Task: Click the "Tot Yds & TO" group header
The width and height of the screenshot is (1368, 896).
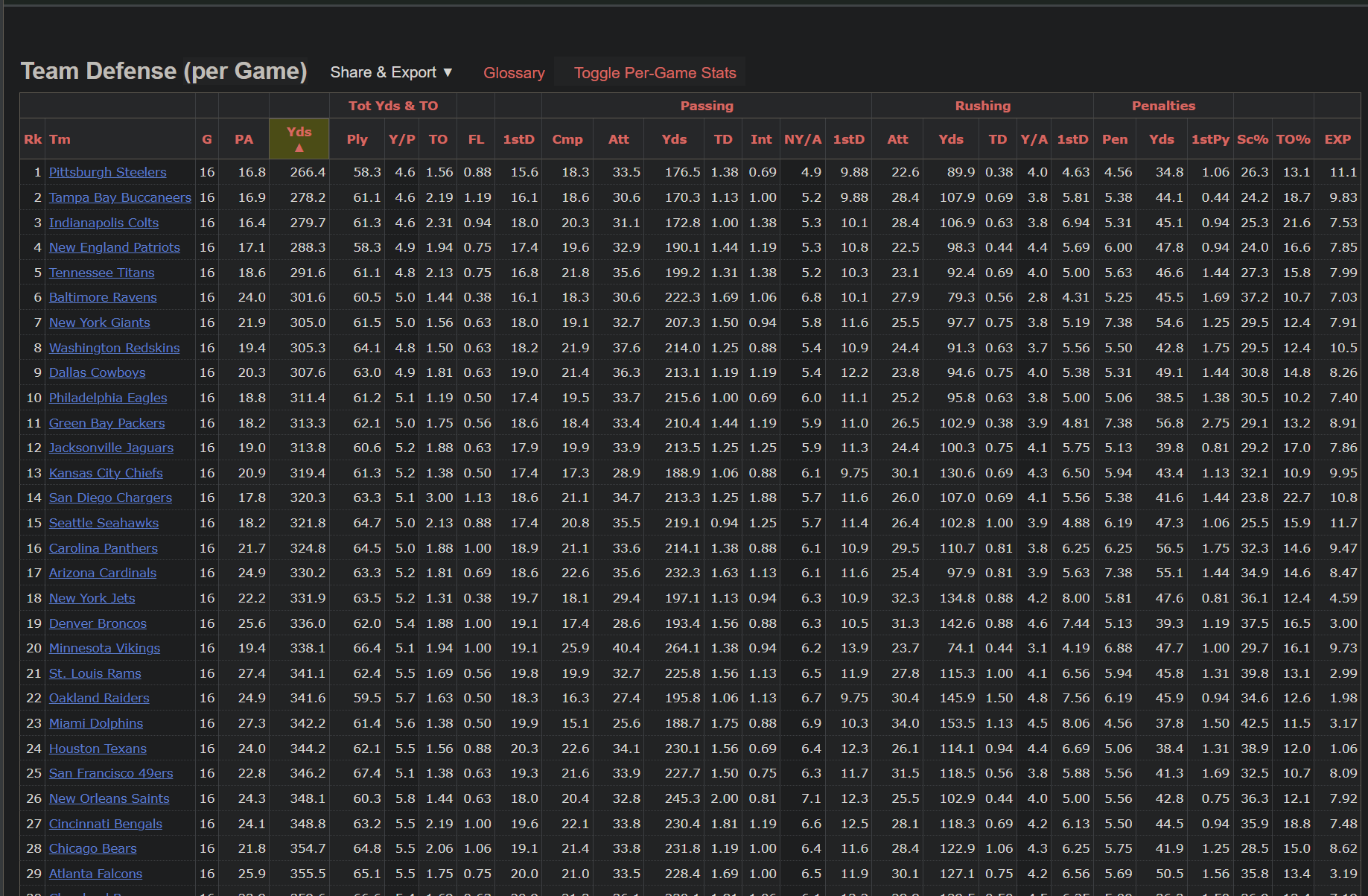Action: point(393,106)
